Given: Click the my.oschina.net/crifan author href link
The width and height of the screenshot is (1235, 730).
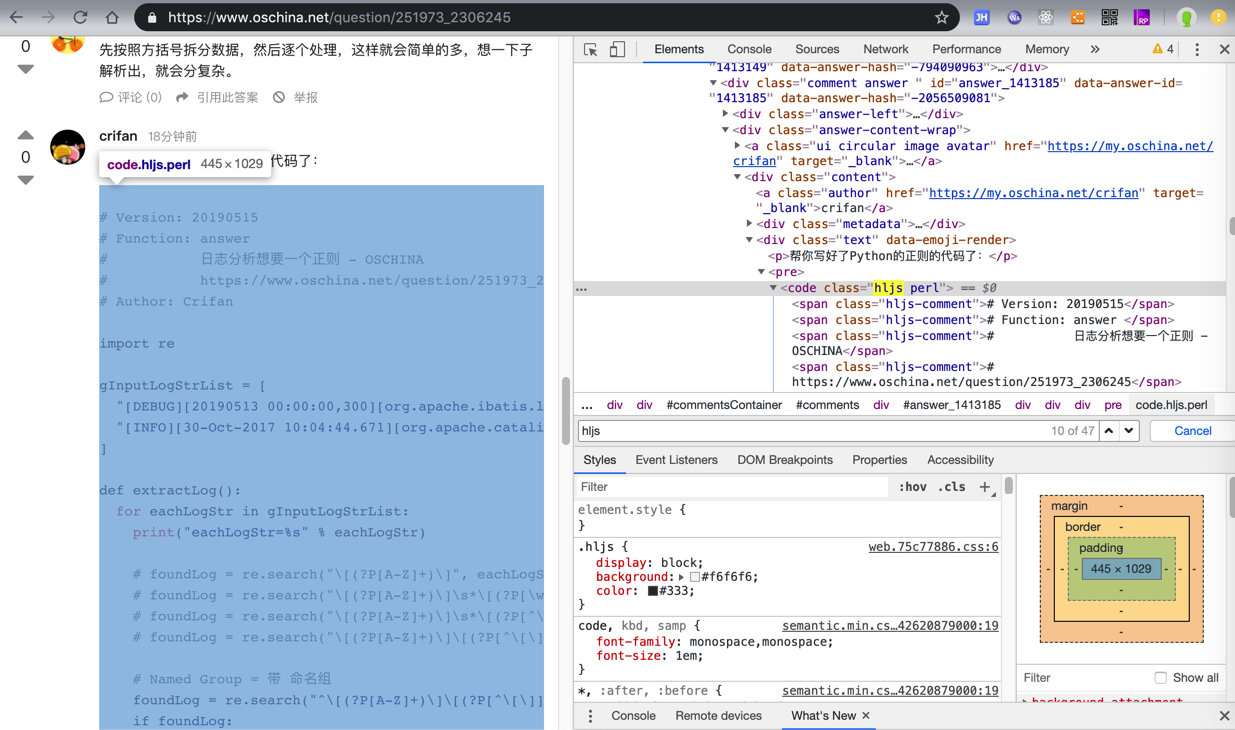Looking at the screenshot, I should pyautogui.click(x=1034, y=193).
